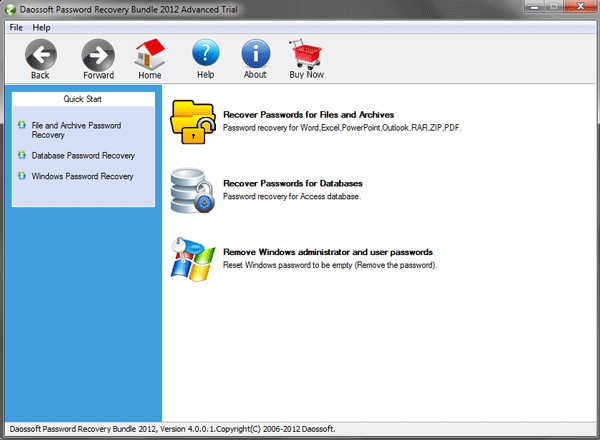Image resolution: width=600 pixels, height=440 pixels.
Task: Click the bullet icon beside Database Password Recovery
Action: point(22,155)
